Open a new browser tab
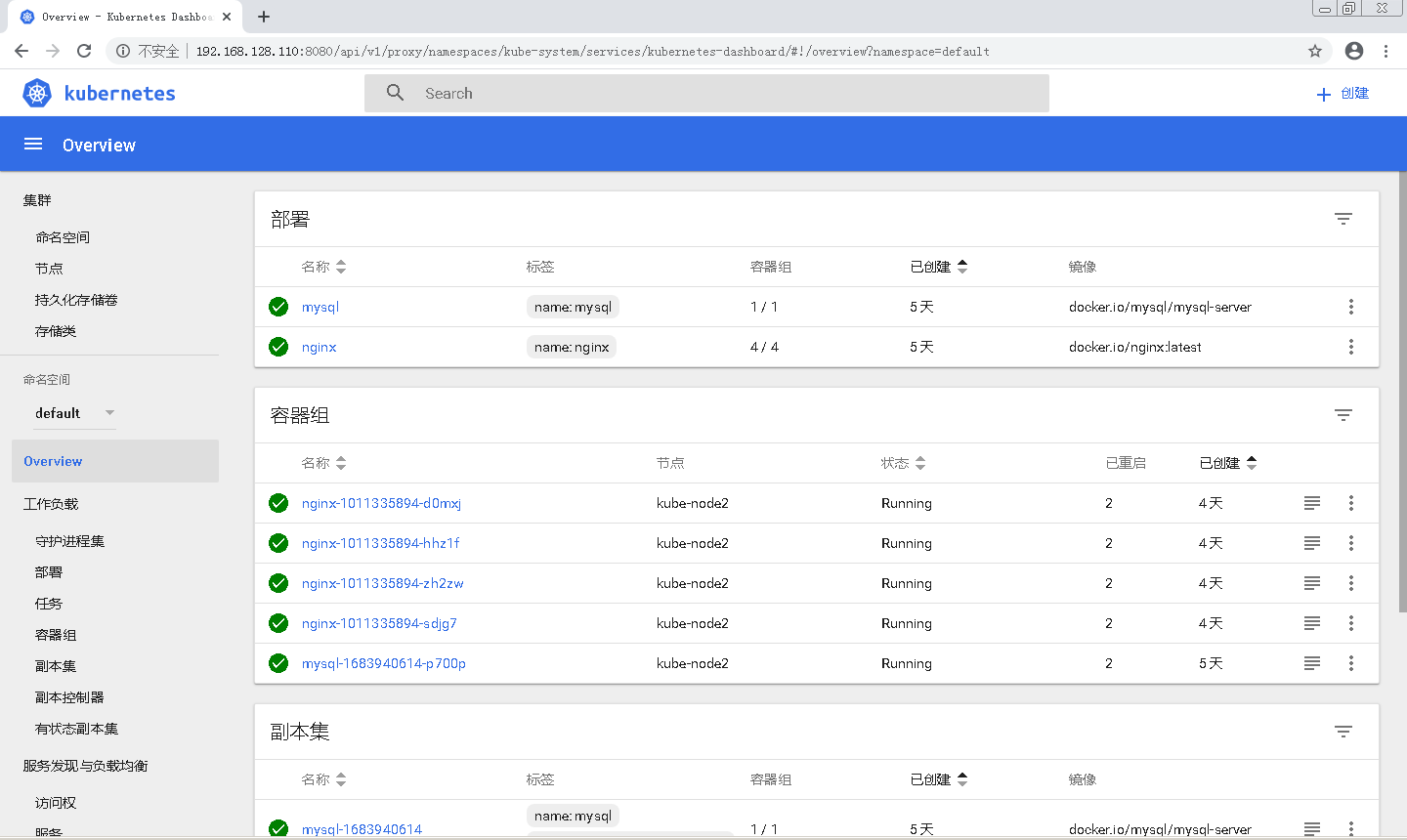This screenshot has height=840, width=1407. pyautogui.click(x=264, y=17)
